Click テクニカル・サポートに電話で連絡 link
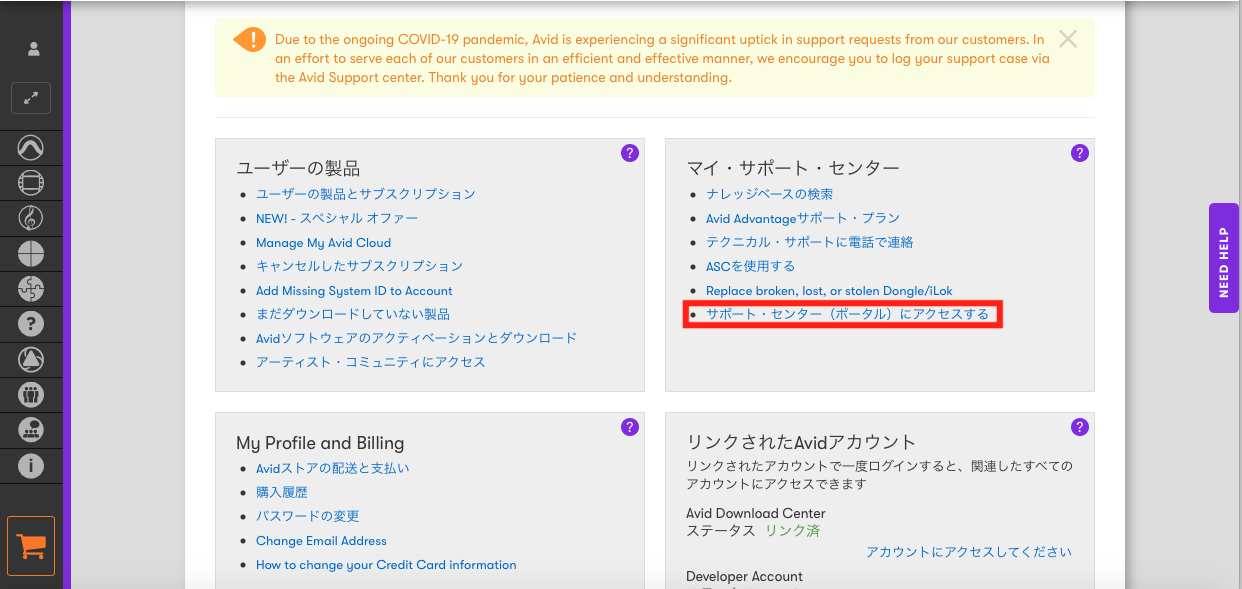 810,242
